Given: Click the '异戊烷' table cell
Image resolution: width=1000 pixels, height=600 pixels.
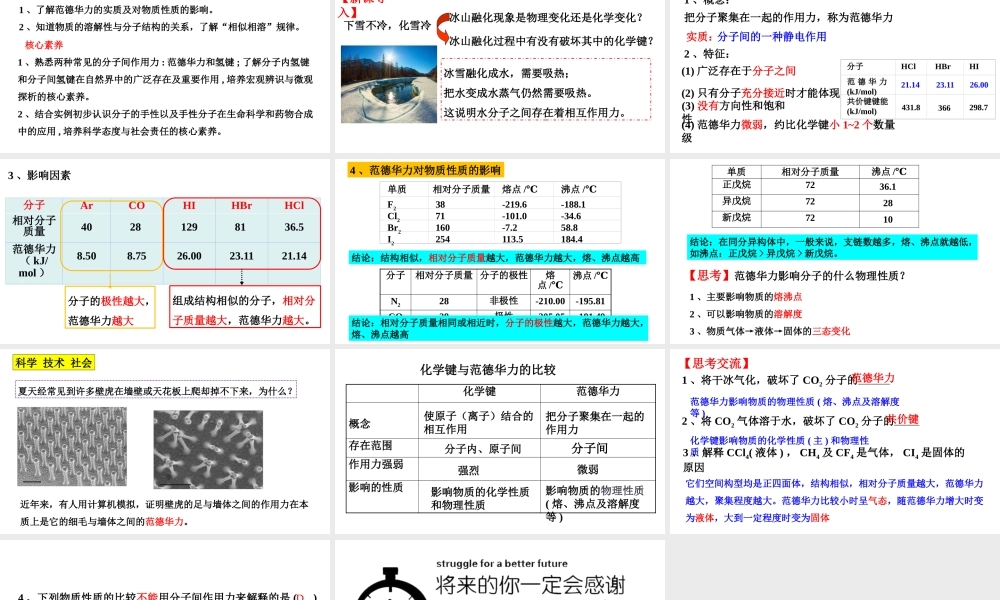Looking at the screenshot, I should [737, 201].
